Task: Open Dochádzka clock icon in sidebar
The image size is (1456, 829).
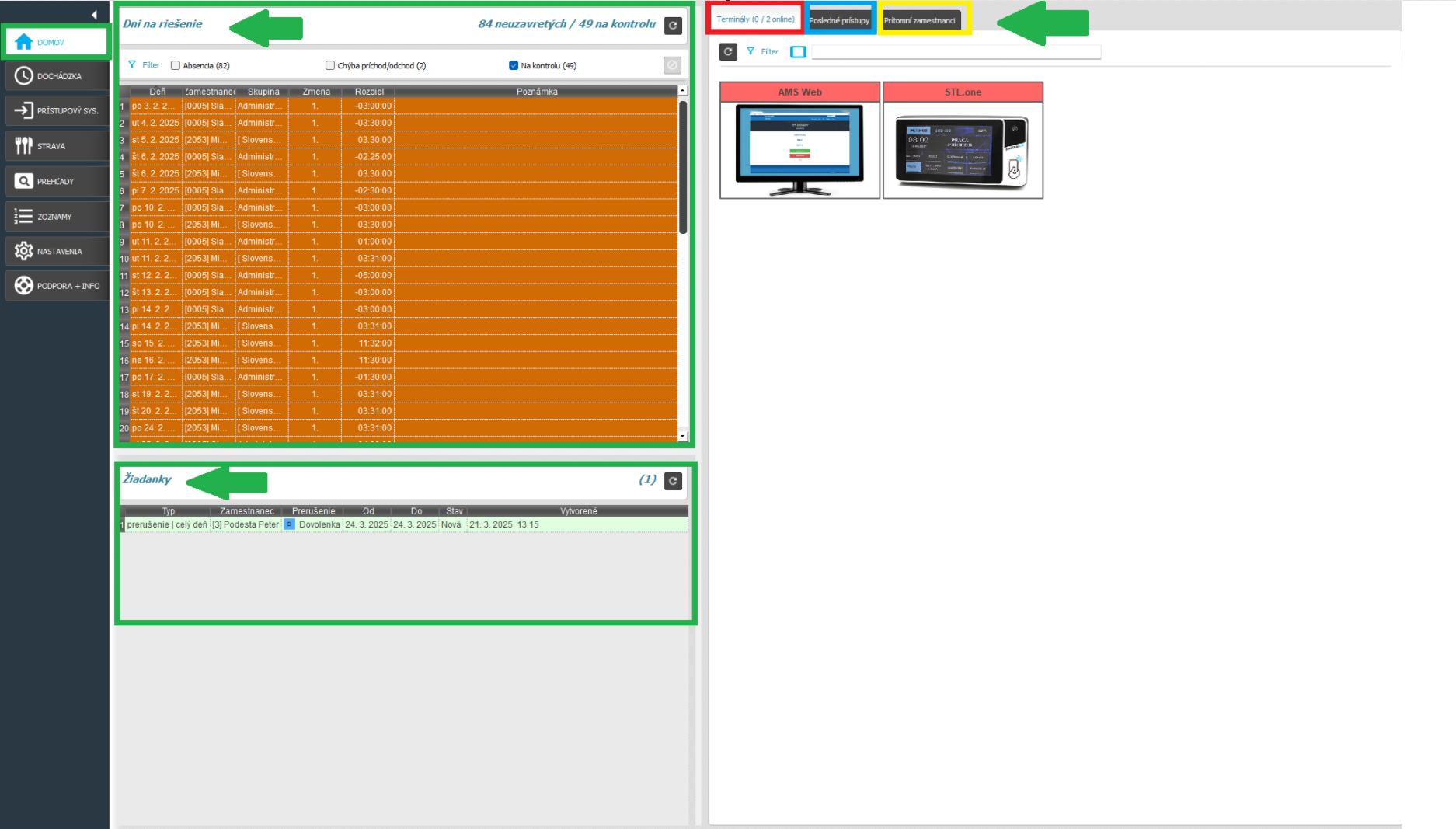Action: [24, 76]
